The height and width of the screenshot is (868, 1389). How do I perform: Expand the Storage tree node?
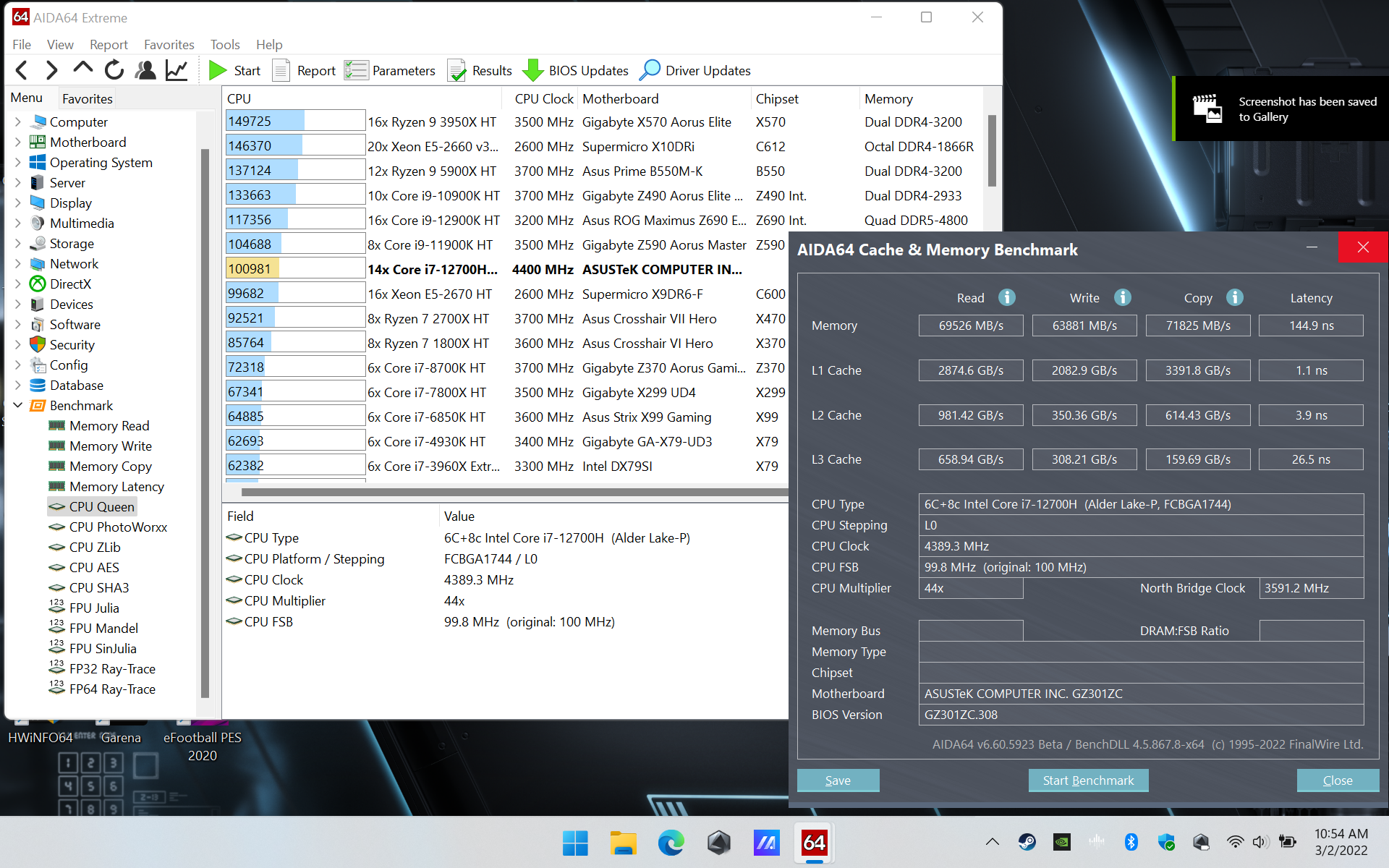click(18, 243)
